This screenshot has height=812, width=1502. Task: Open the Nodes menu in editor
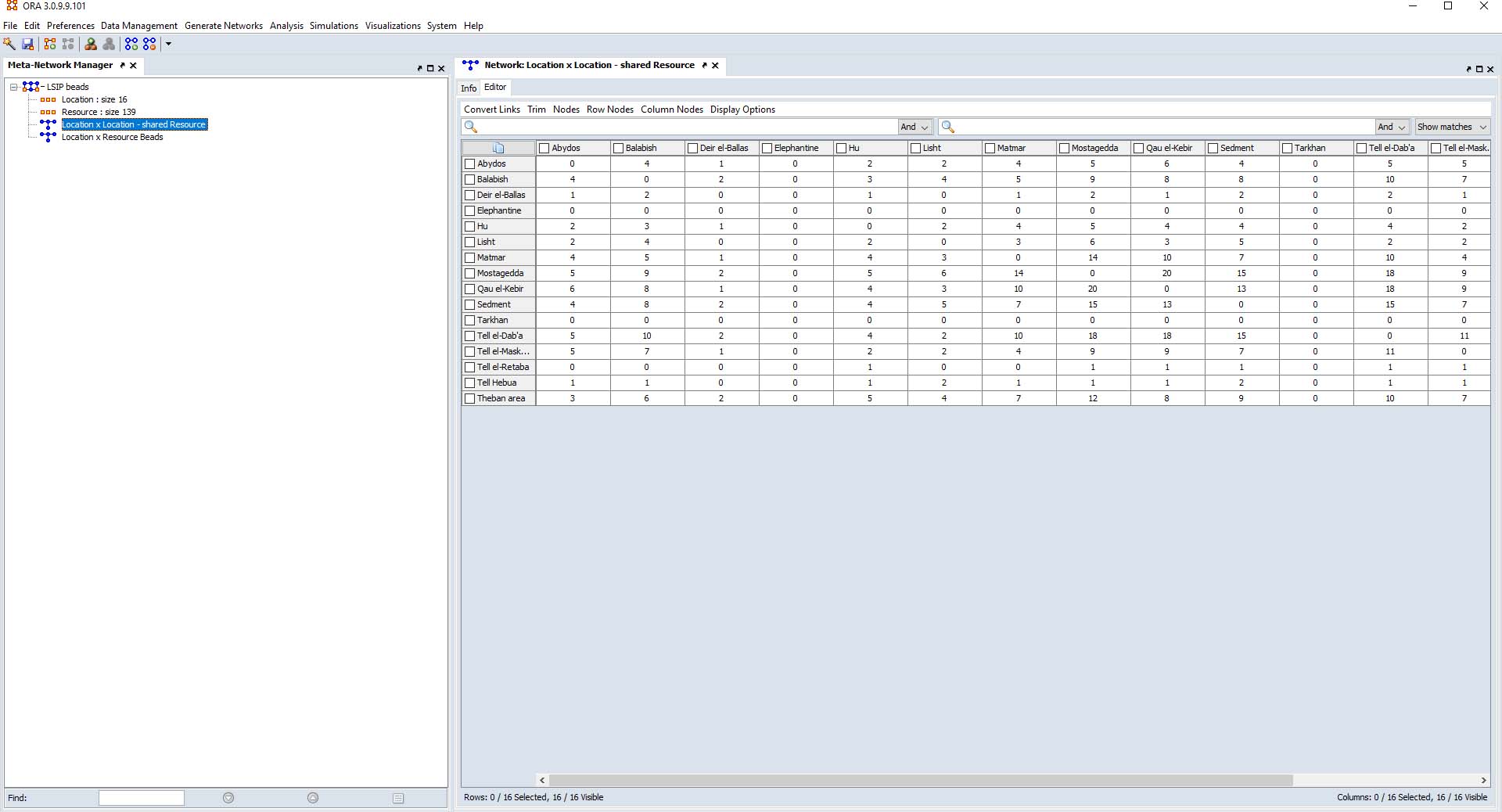point(566,110)
